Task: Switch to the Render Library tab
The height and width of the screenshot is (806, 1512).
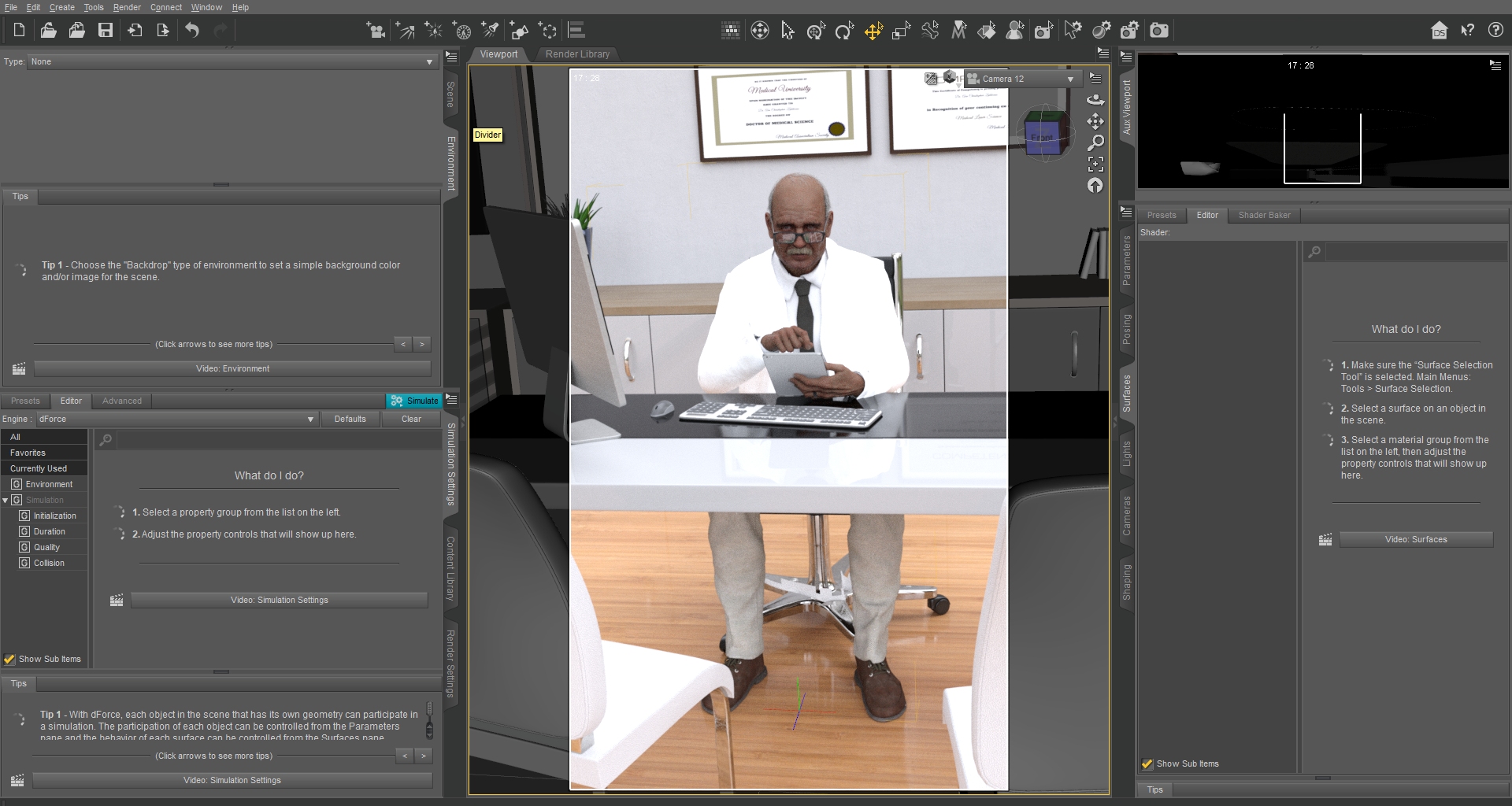Action: point(577,54)
